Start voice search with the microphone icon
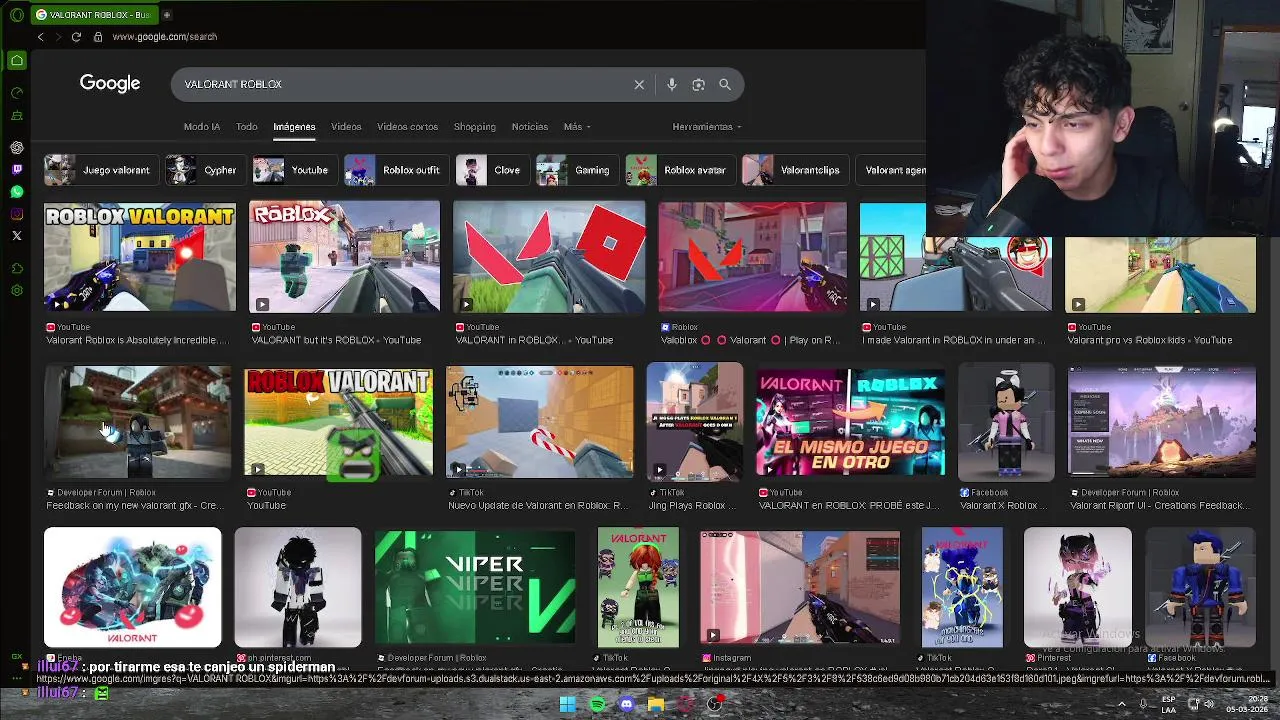 672,85
